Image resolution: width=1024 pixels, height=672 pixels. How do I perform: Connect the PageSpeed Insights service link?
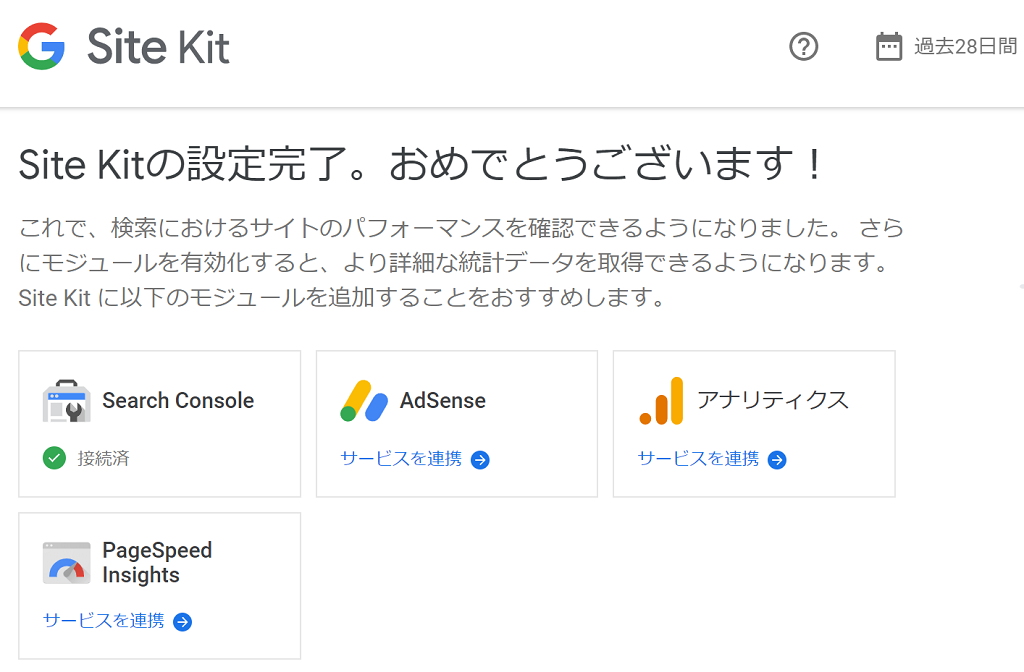(x=104, y=621)
